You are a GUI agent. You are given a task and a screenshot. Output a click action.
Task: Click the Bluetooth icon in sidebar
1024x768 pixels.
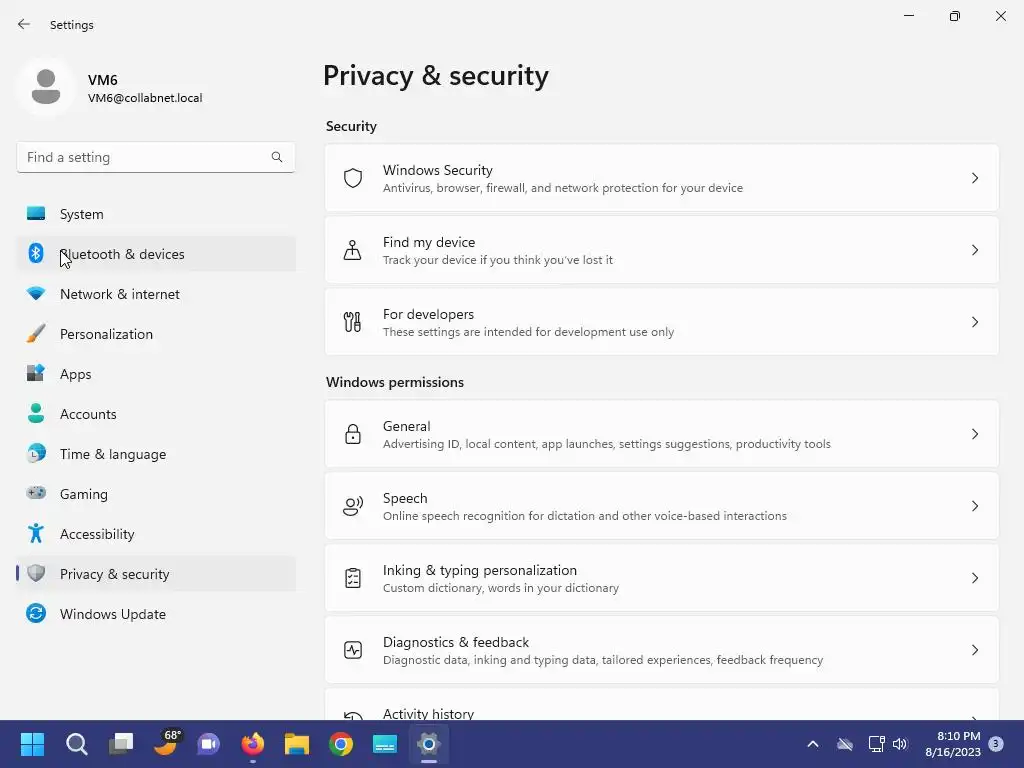pos(36,254)
